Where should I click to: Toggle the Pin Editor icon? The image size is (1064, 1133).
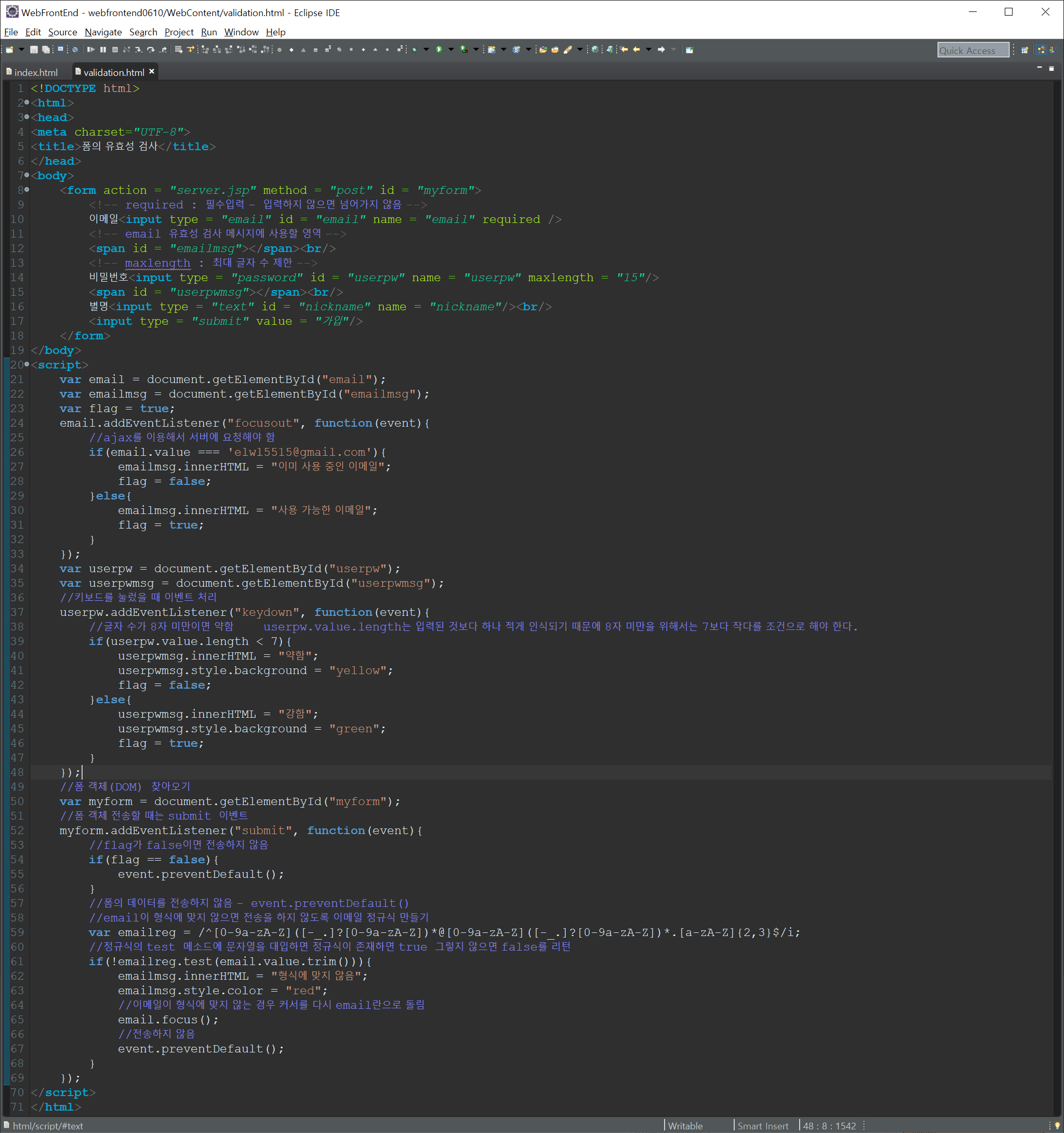(690, 49)
